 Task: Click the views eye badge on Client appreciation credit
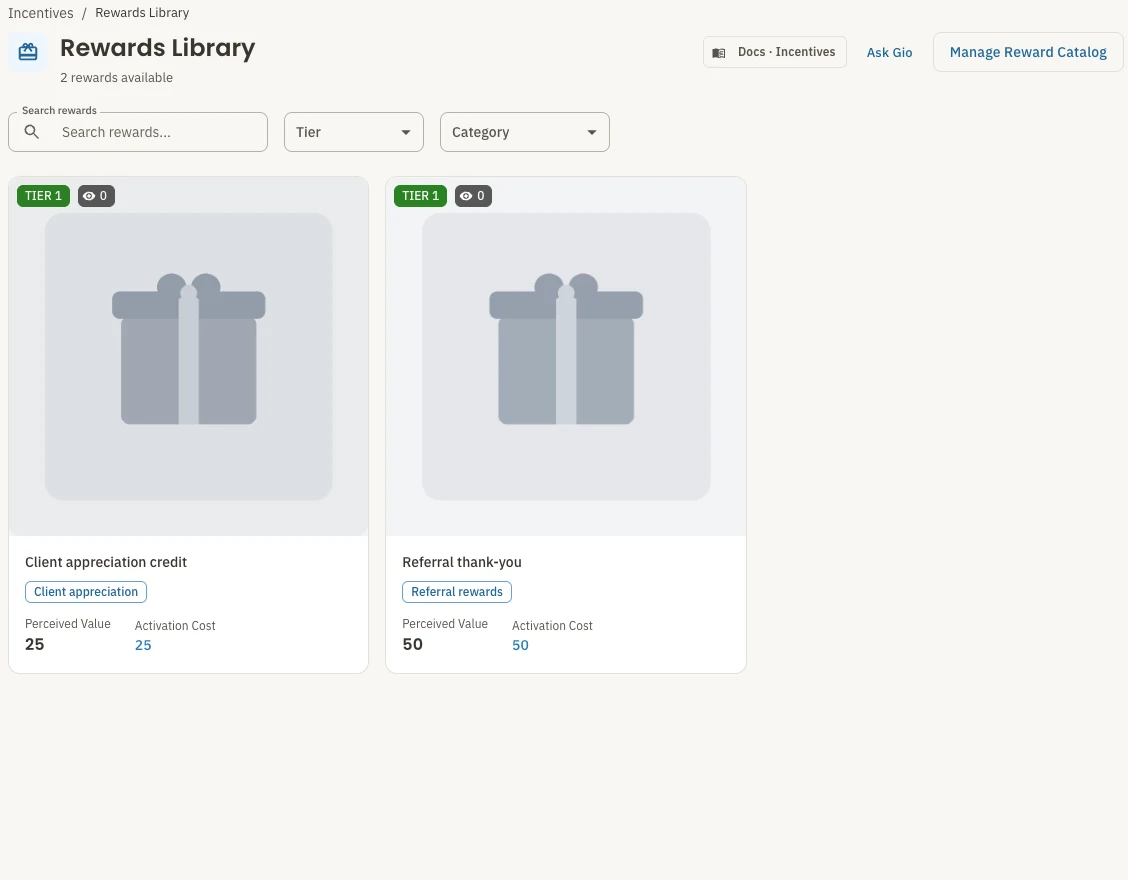pos(96,196)
